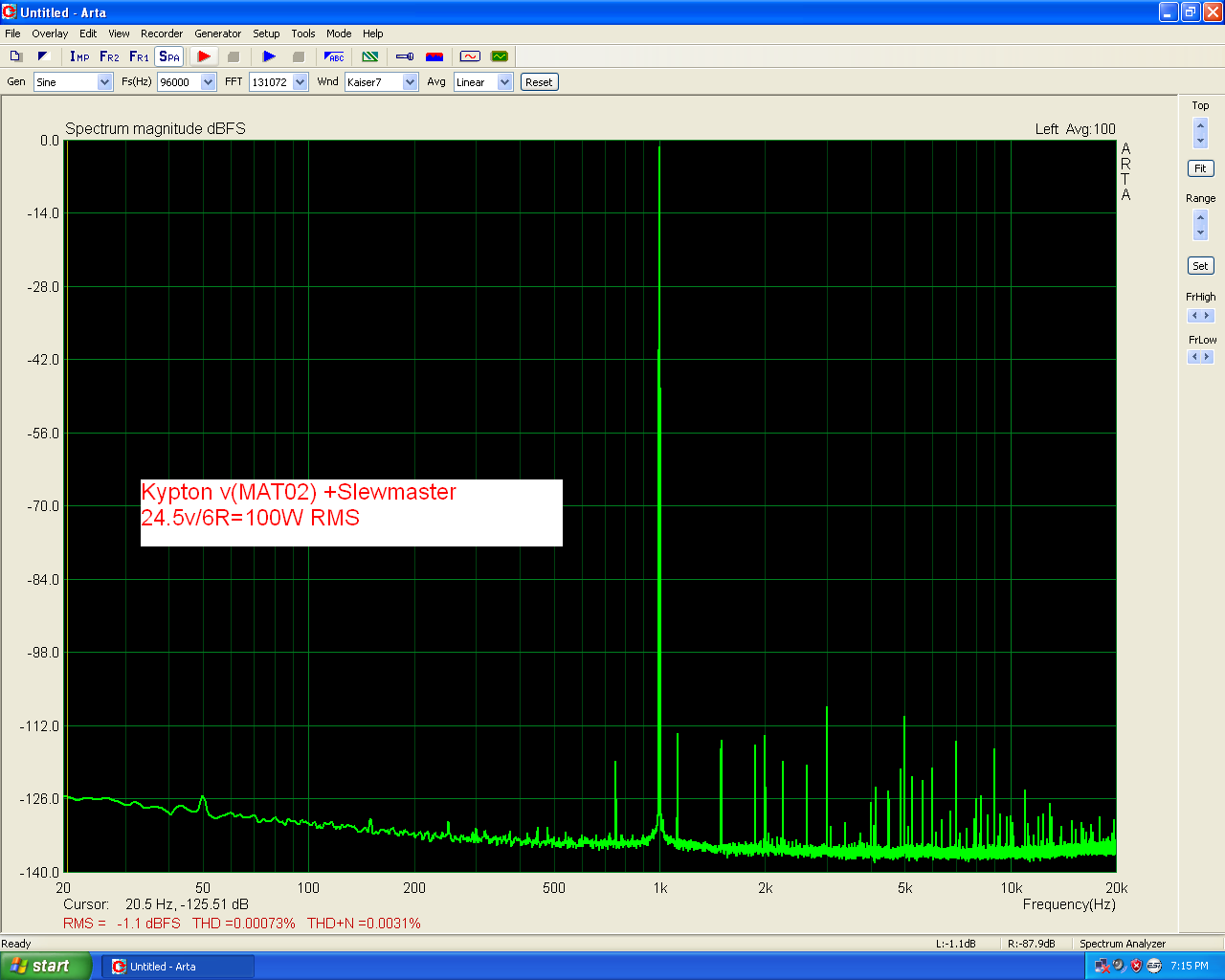This screenshot has width=1225, height=980.
Task: Open the Help menu
Action: pos(373,33)
